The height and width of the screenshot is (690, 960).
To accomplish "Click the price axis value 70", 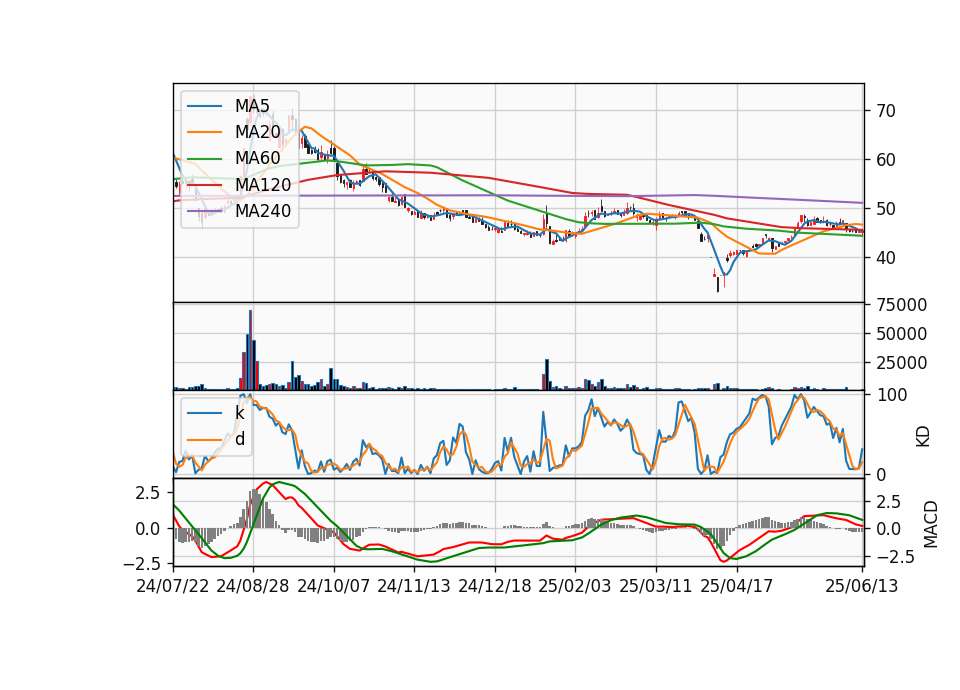I will coord(885,111).
